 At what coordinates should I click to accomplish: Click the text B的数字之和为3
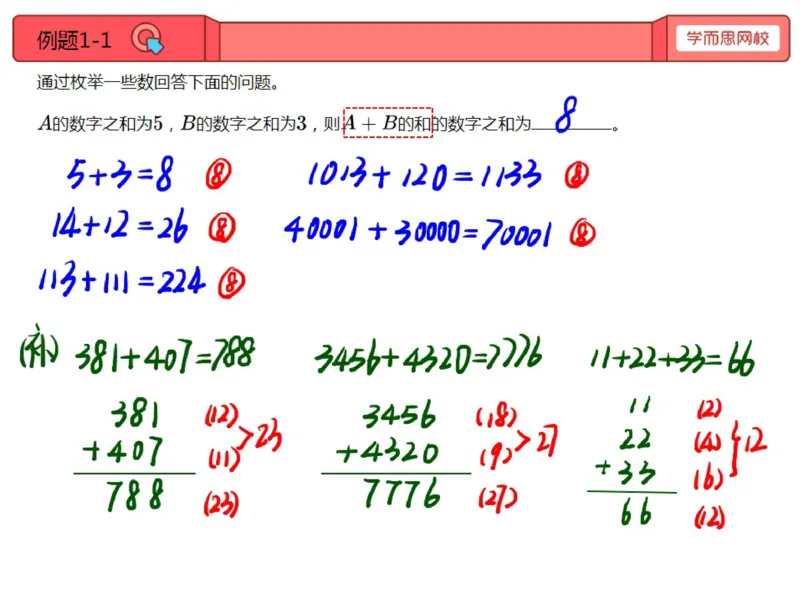click(x=244, y=123)
